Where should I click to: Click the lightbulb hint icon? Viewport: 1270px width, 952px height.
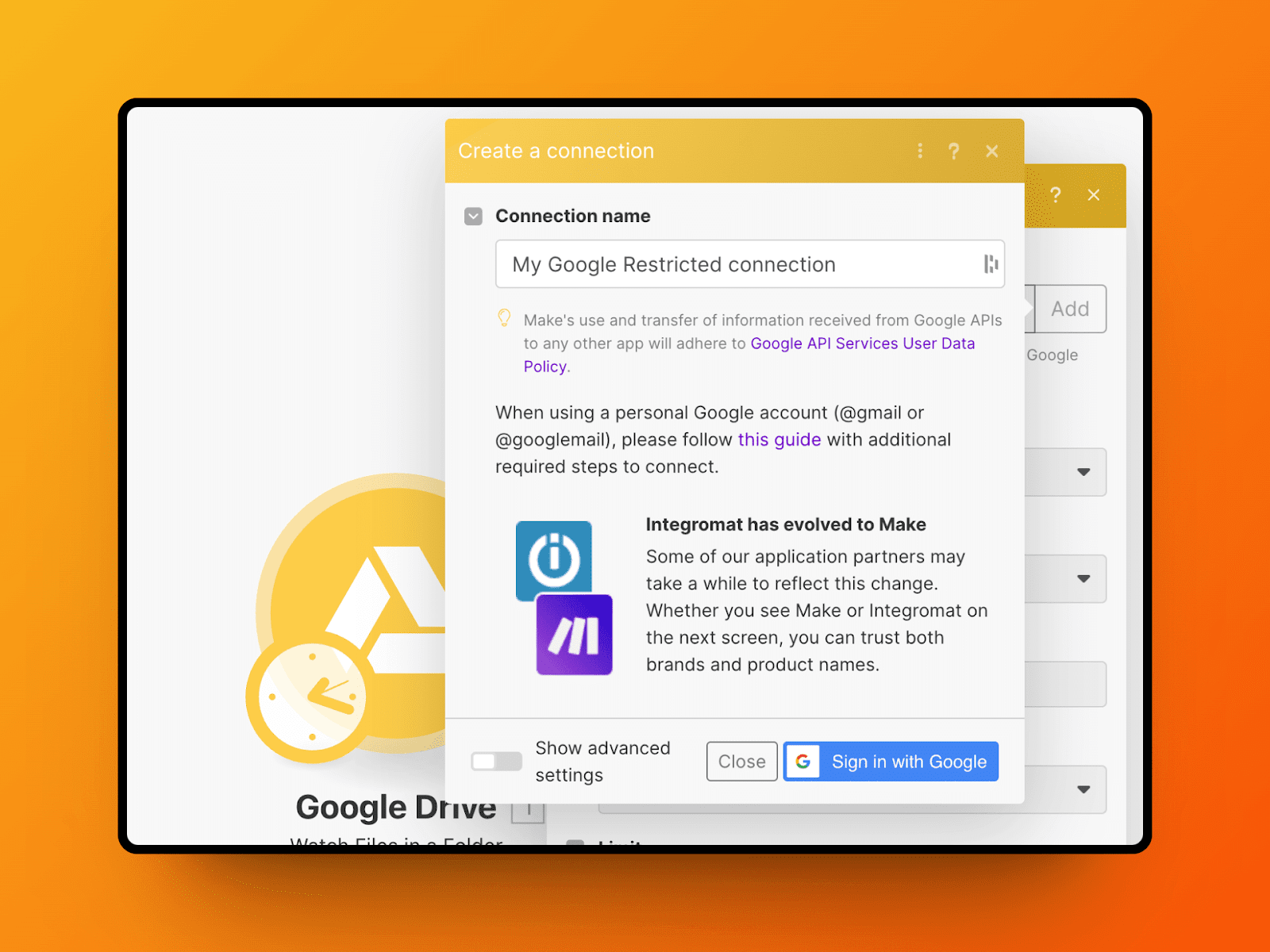point(504,318)
